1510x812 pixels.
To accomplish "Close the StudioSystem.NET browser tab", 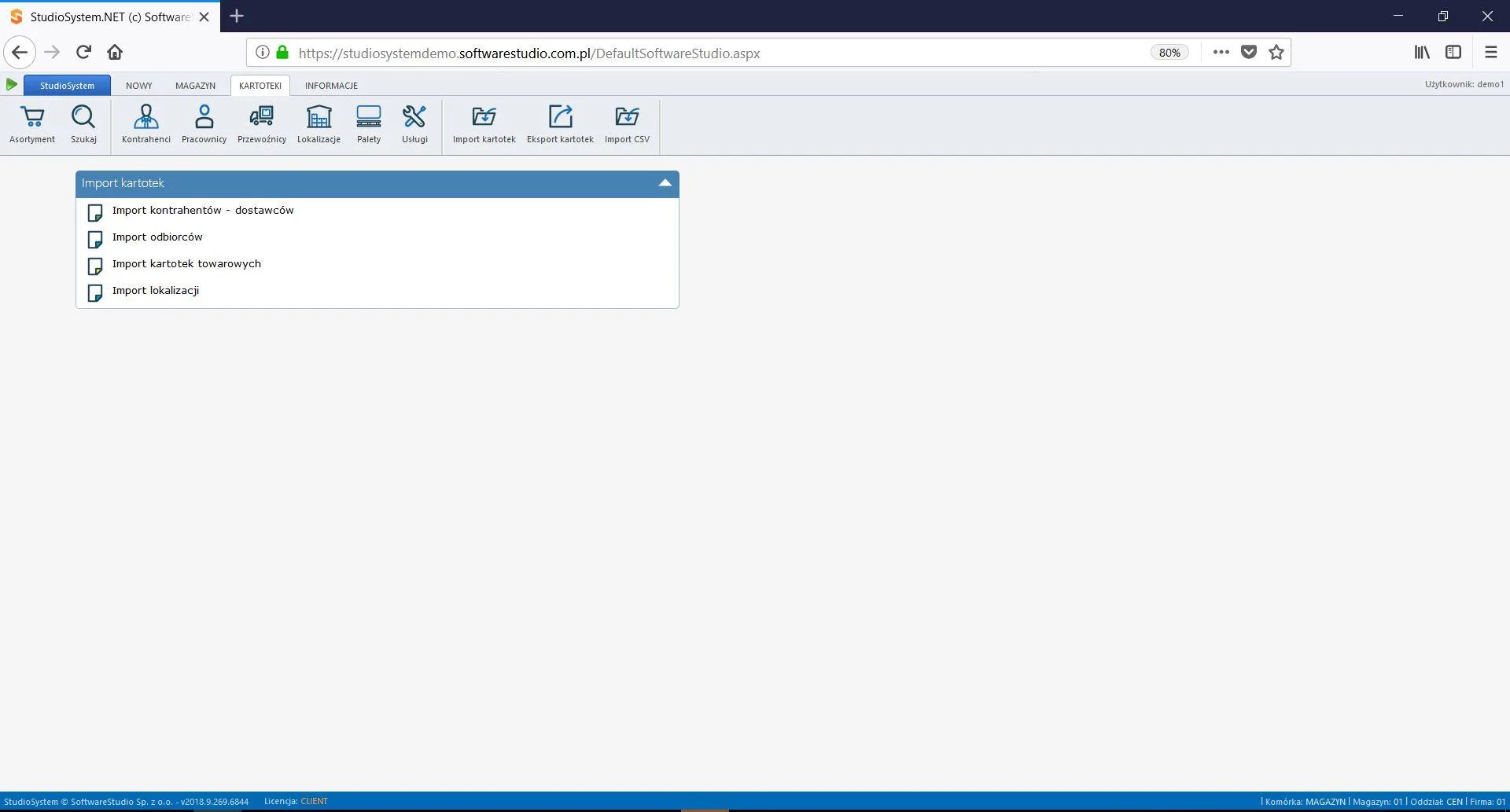I will (204, 17).
